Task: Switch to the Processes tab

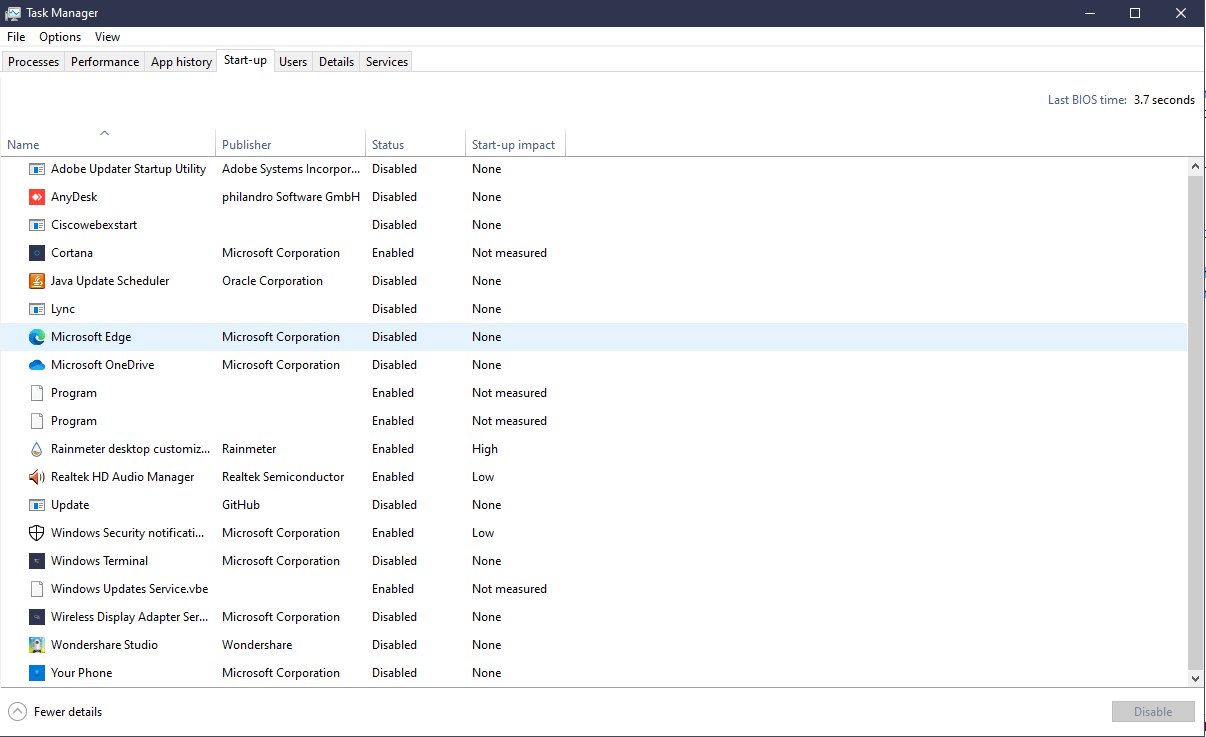Action: point(34,62)
